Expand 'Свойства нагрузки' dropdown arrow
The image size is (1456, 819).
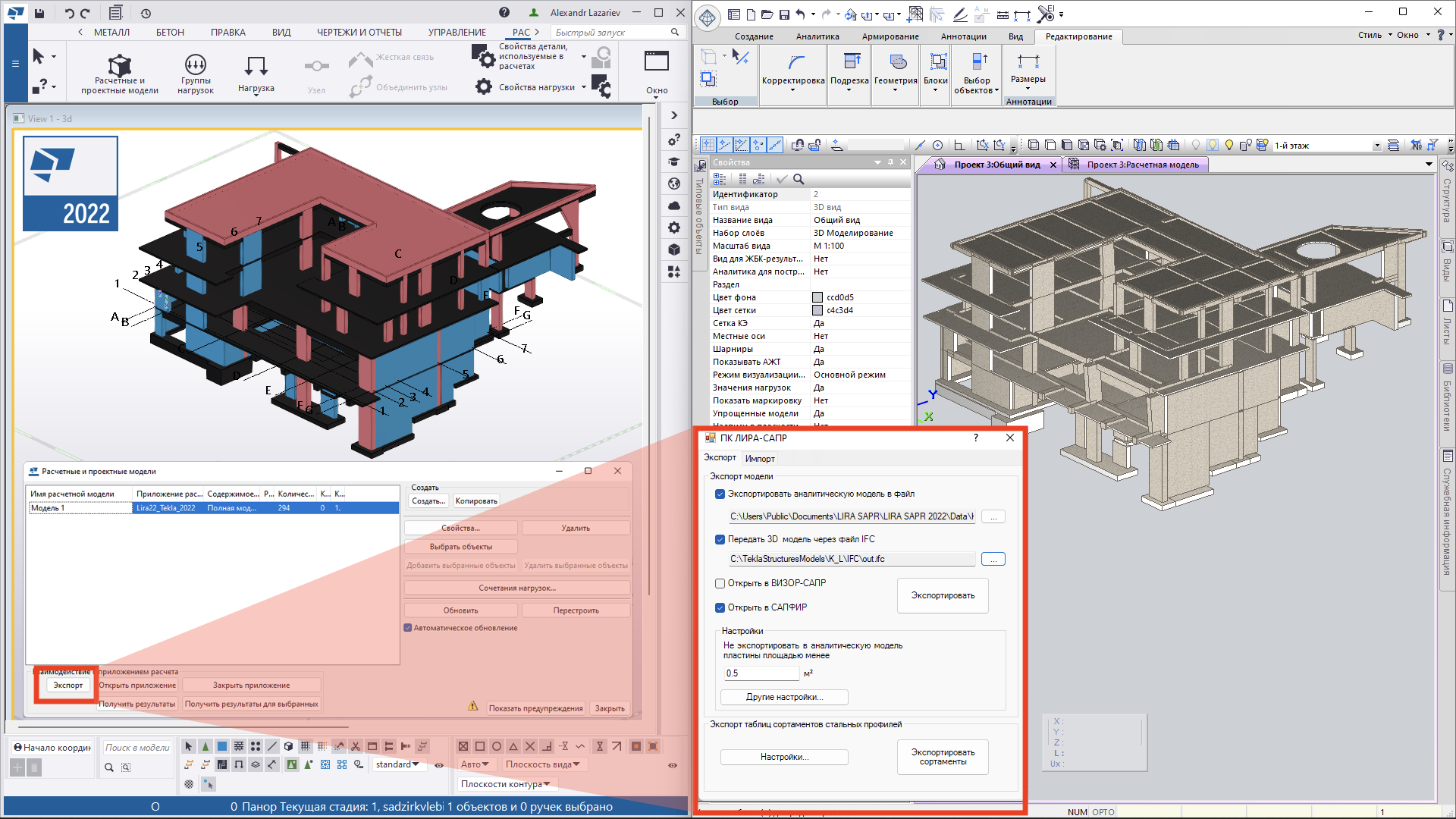click(584, 87)
